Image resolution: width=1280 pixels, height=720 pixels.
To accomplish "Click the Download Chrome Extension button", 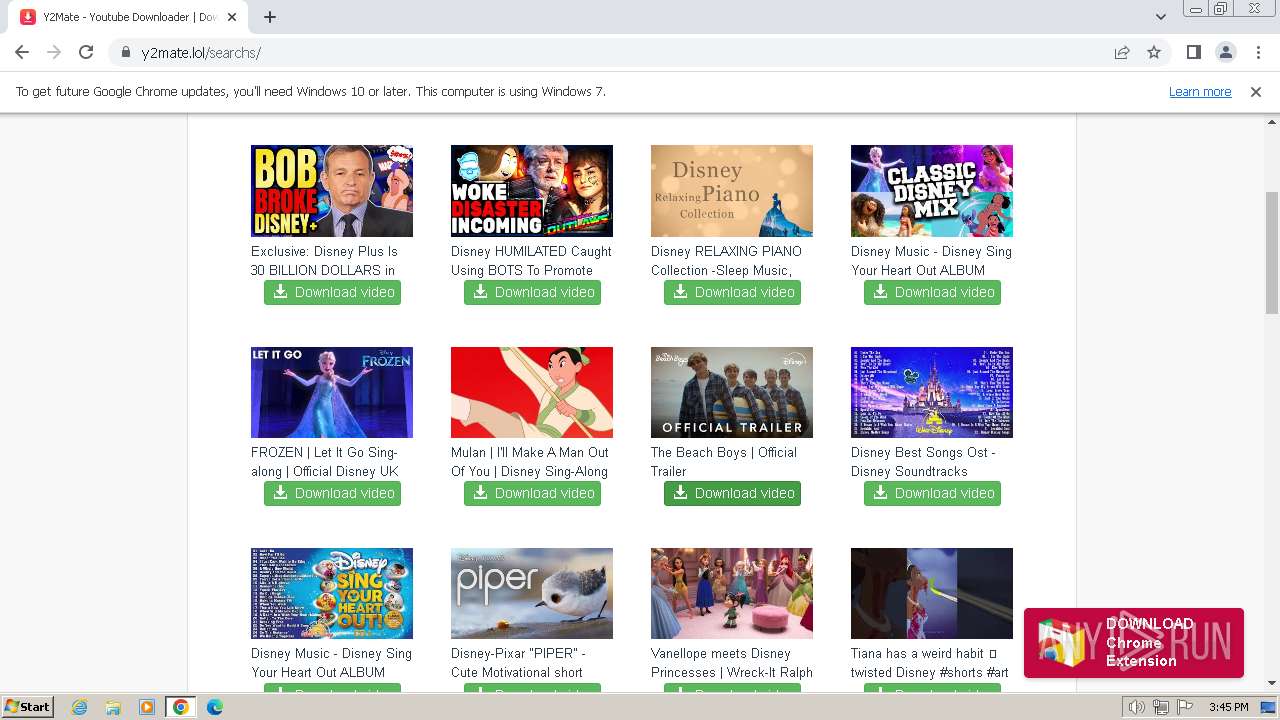I will pyautogui.click(x=1134, y=642).
